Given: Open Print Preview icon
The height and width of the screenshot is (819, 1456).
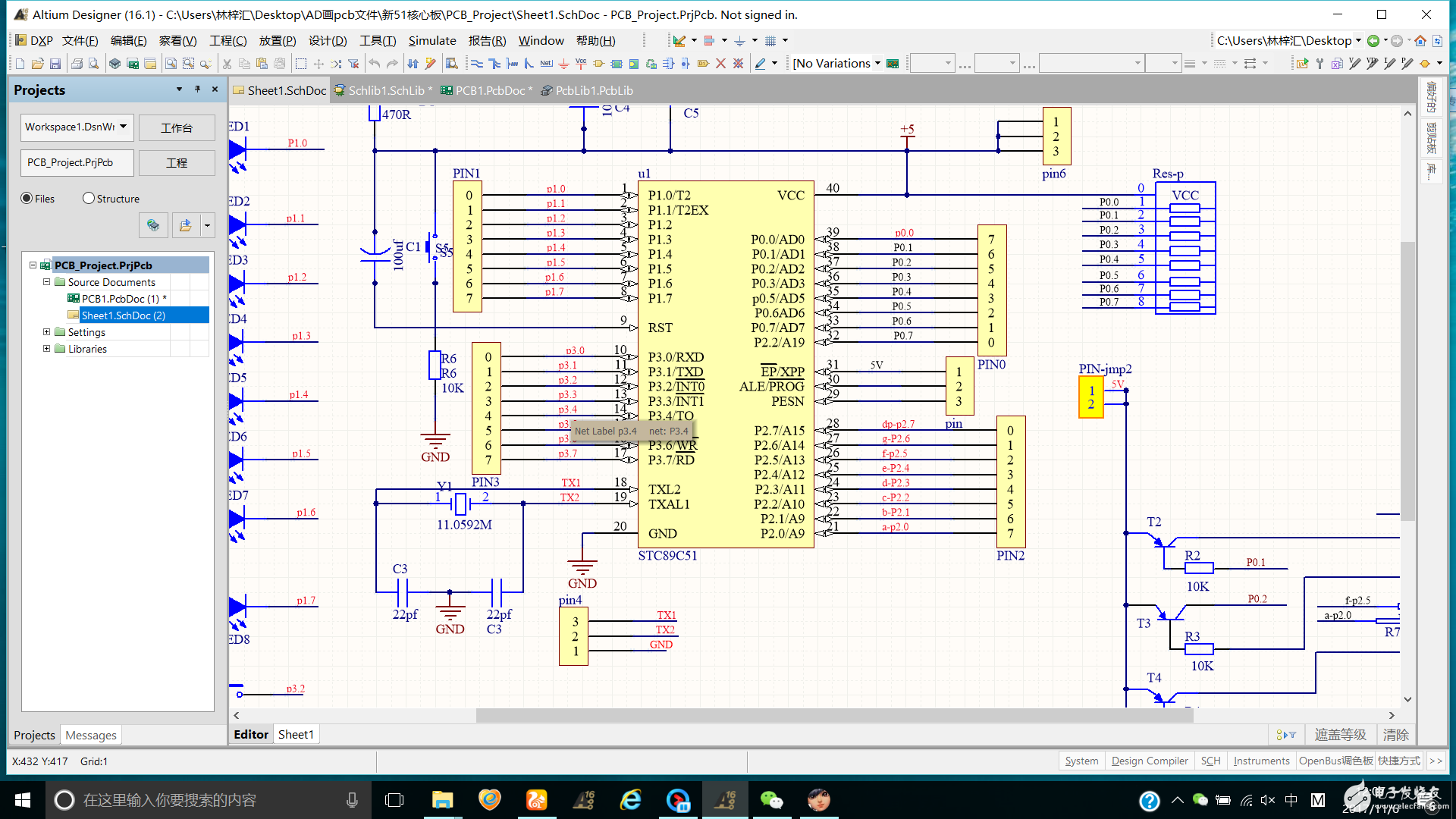Looking at the screenshot, I should click(x=93, y=64).
